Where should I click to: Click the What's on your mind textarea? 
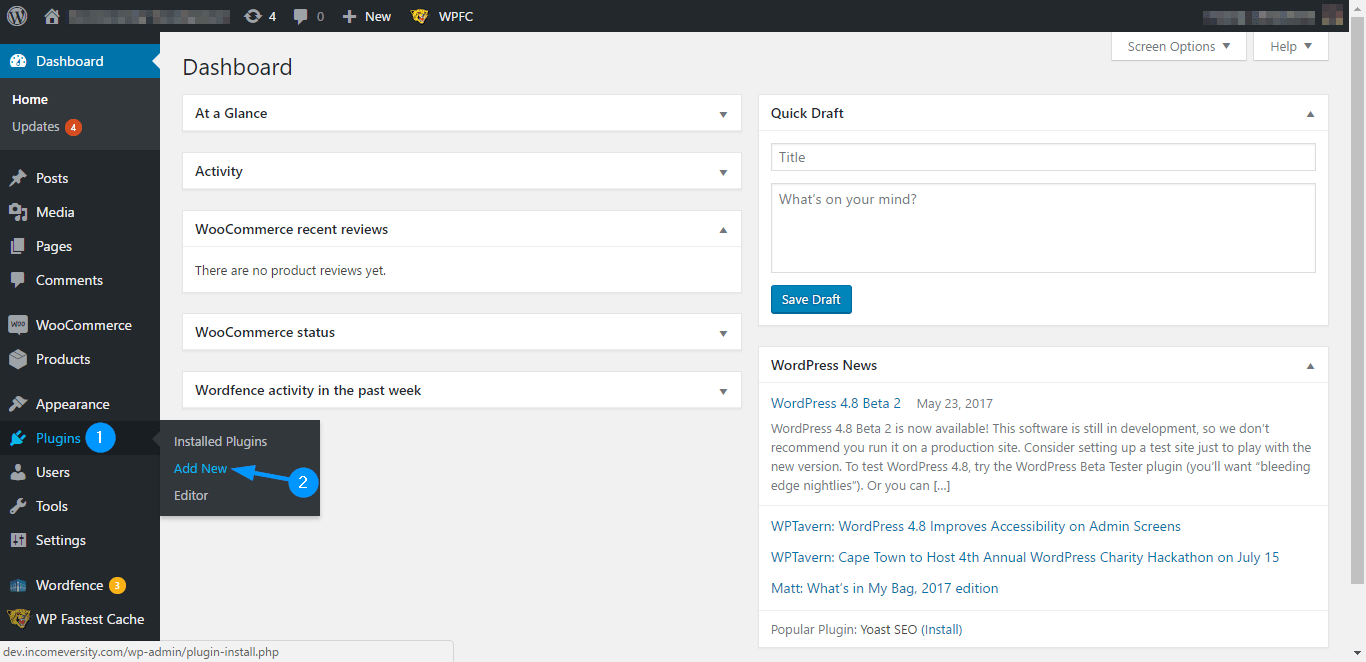(x=1043, y=228)
